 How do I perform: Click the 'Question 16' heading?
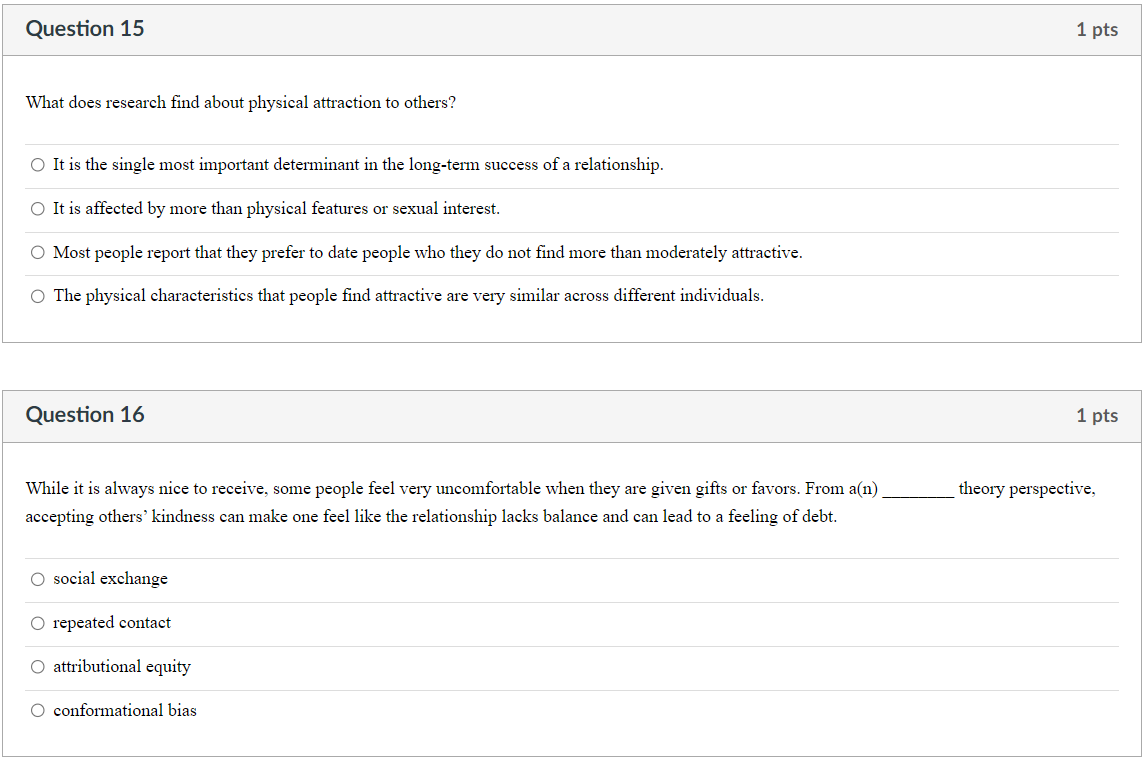85,415
